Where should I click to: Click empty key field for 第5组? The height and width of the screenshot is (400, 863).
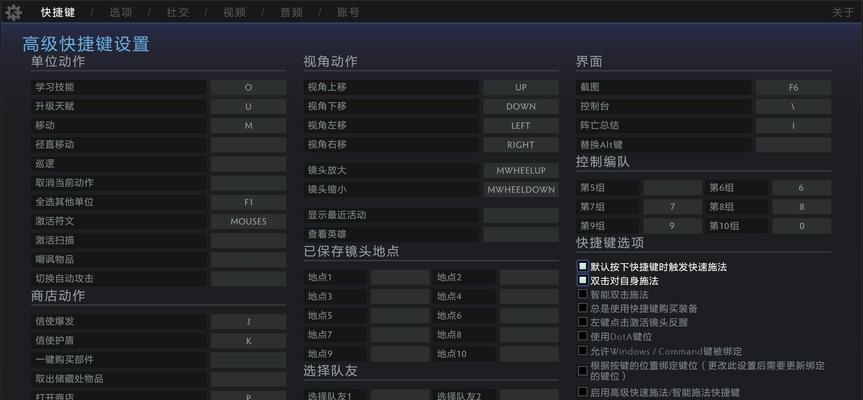tap(673, 188)
